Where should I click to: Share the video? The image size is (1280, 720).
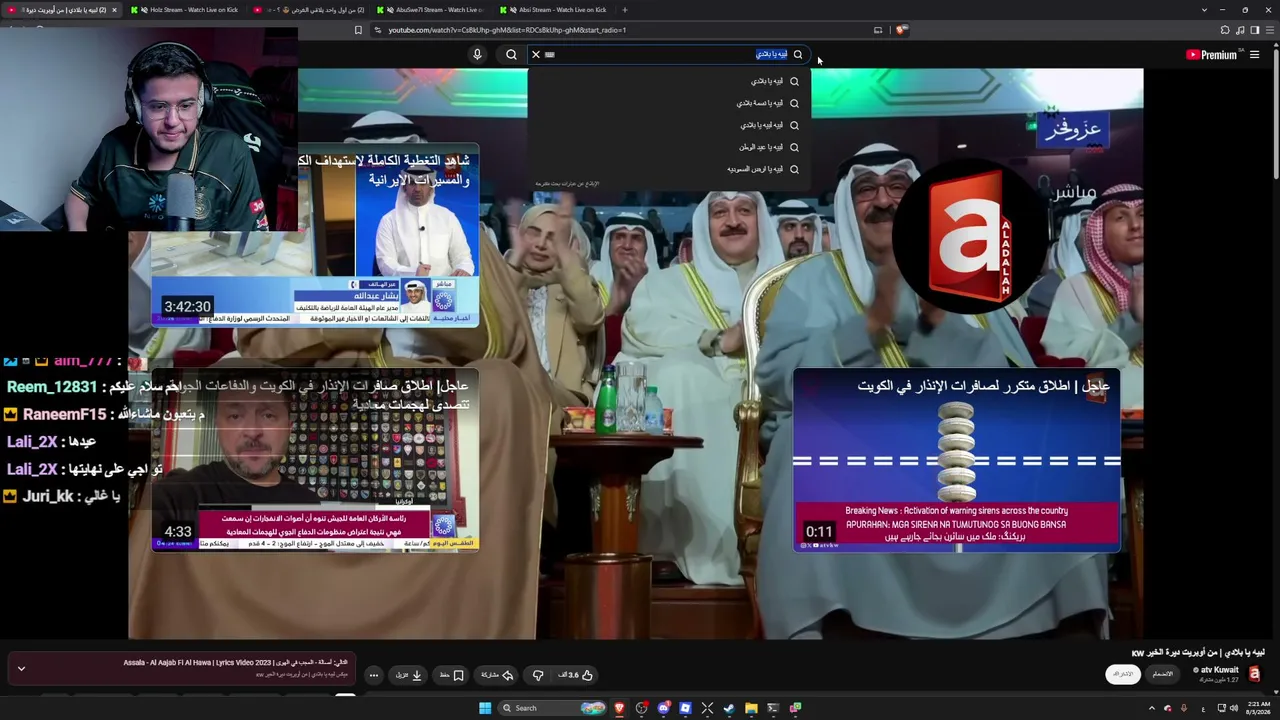click(496, 675)
